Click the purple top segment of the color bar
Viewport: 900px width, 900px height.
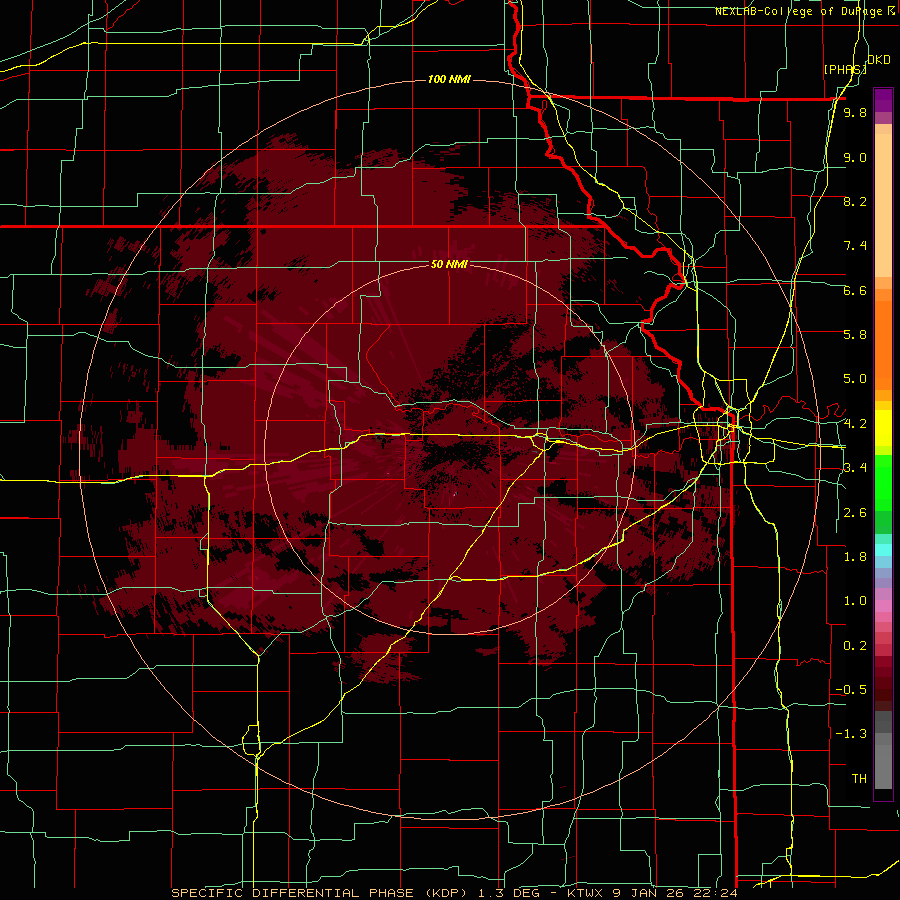coord(883,100)
